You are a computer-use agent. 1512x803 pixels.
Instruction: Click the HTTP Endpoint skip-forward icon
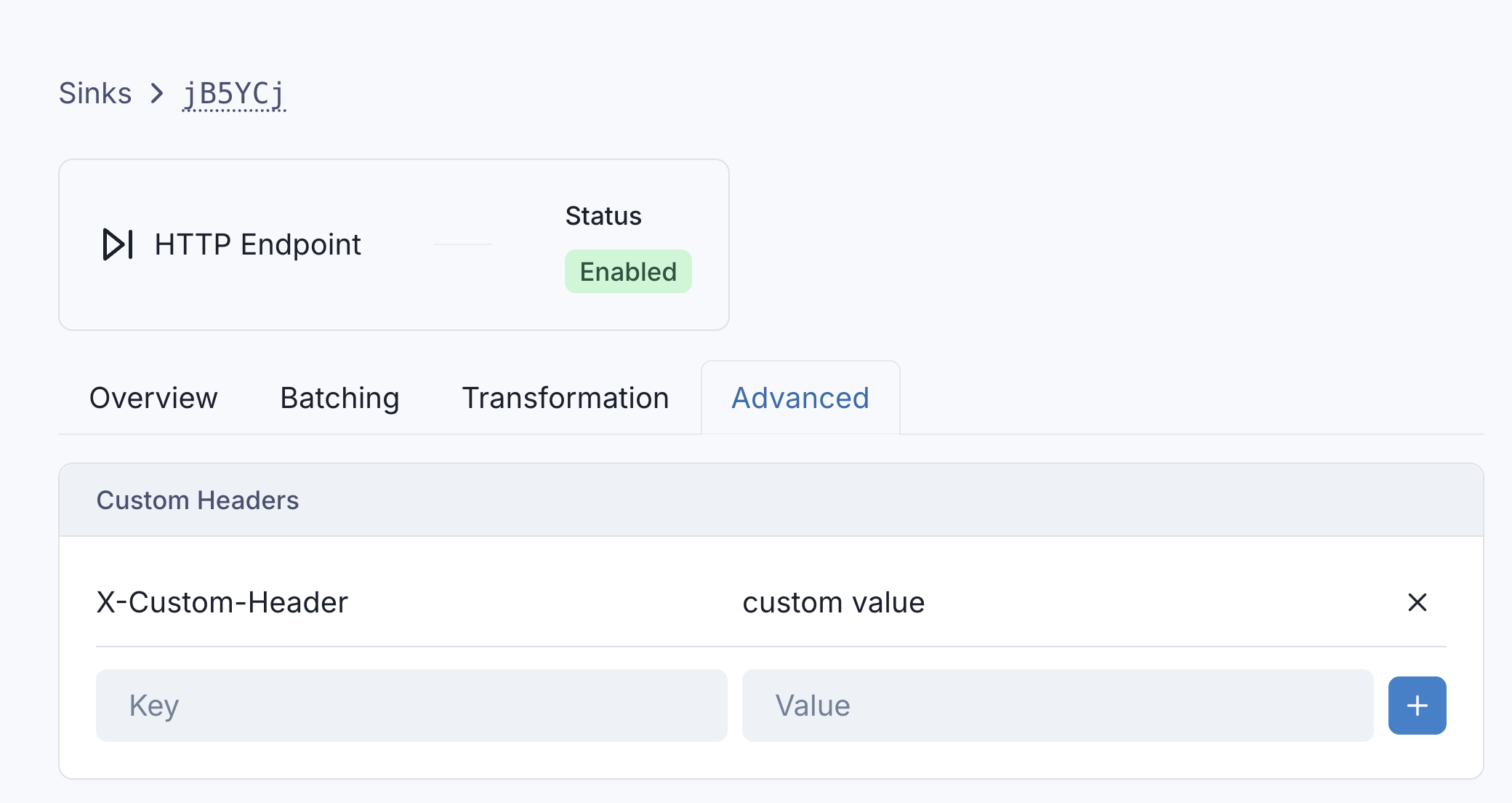118,244
